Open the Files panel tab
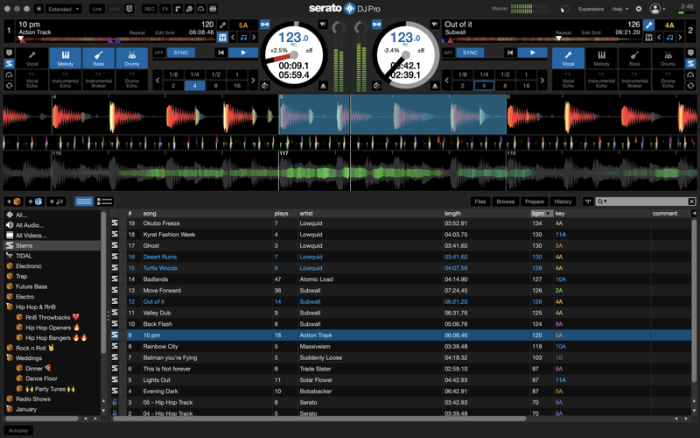The image size is (700, 438). (x=480, y=201)
